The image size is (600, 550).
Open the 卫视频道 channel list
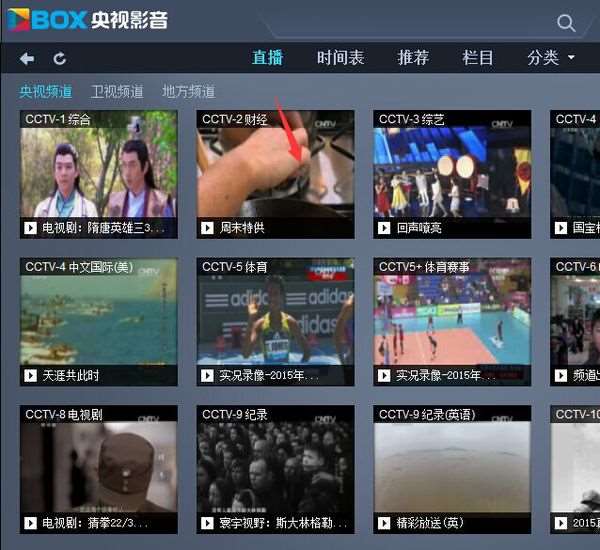click(x=117, y=91)
